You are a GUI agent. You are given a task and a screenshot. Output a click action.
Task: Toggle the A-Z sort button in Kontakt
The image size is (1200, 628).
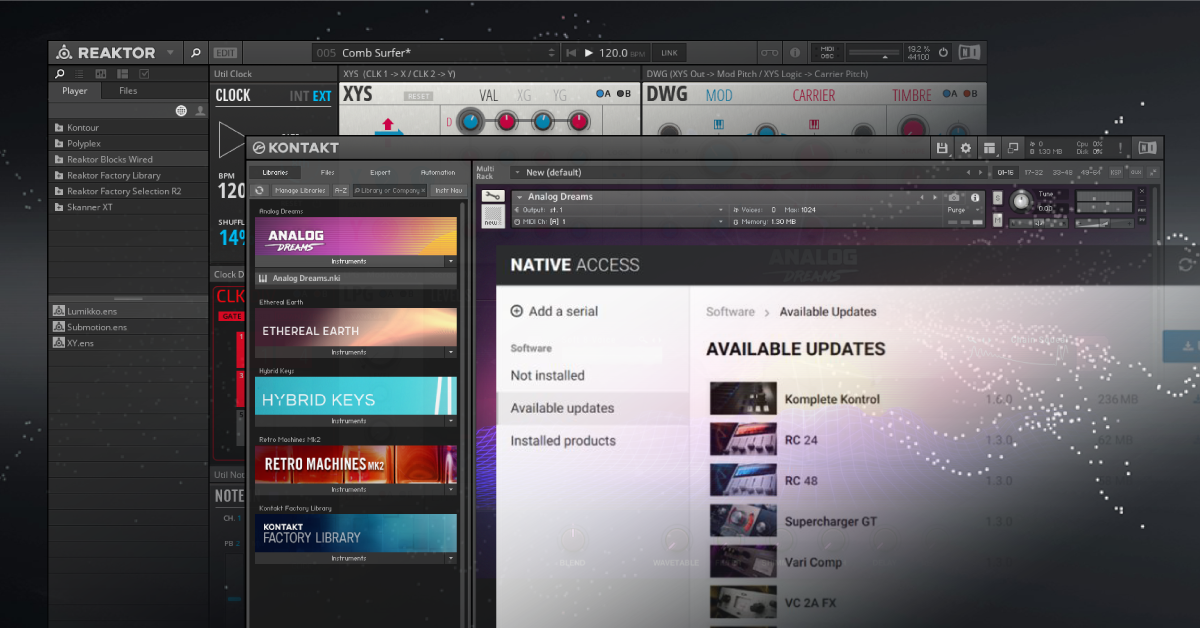pyautogui.click(x=341, y=190)
